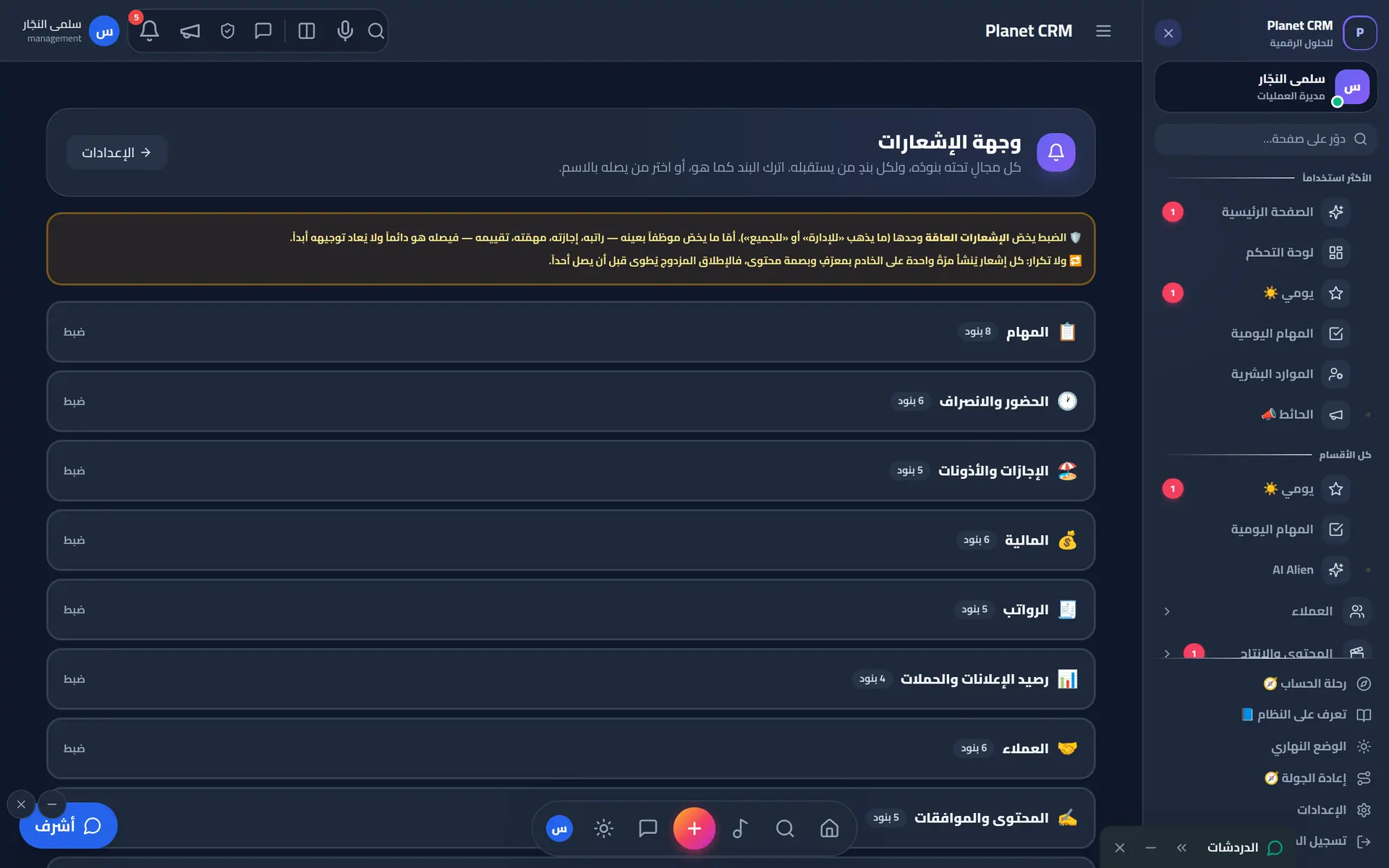The width and height of the screenshot is (1389, 868).
Task: Click the user avatar in bottom dock
Action: (559, 828)
